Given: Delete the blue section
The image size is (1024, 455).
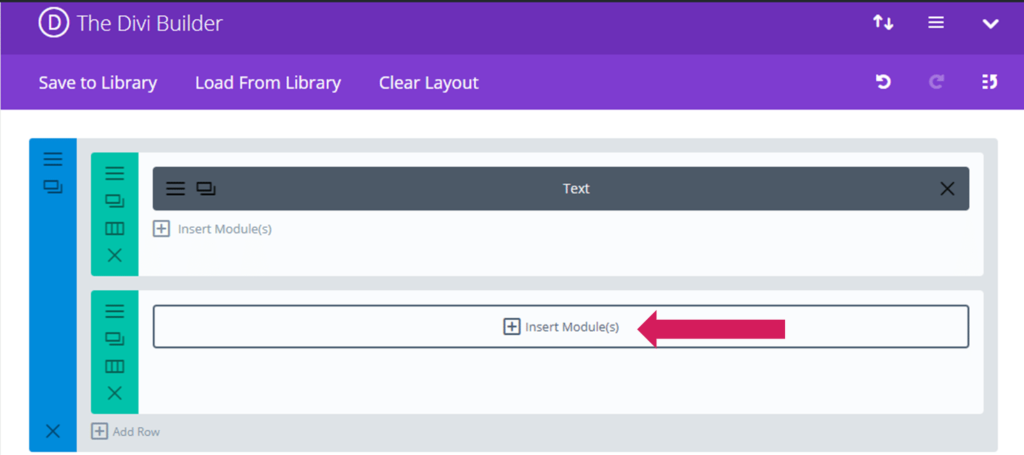Looking at the screenshot, I should (53, 431).
